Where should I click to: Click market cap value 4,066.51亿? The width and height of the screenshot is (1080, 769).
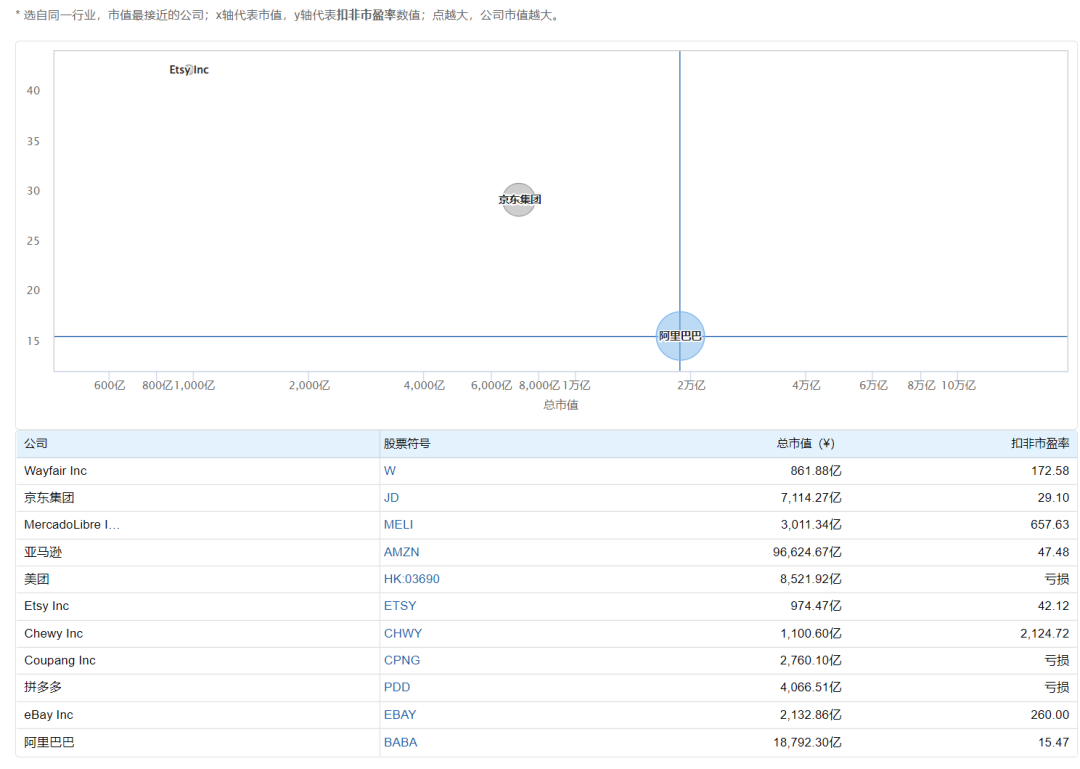click(x=811, y=687)
